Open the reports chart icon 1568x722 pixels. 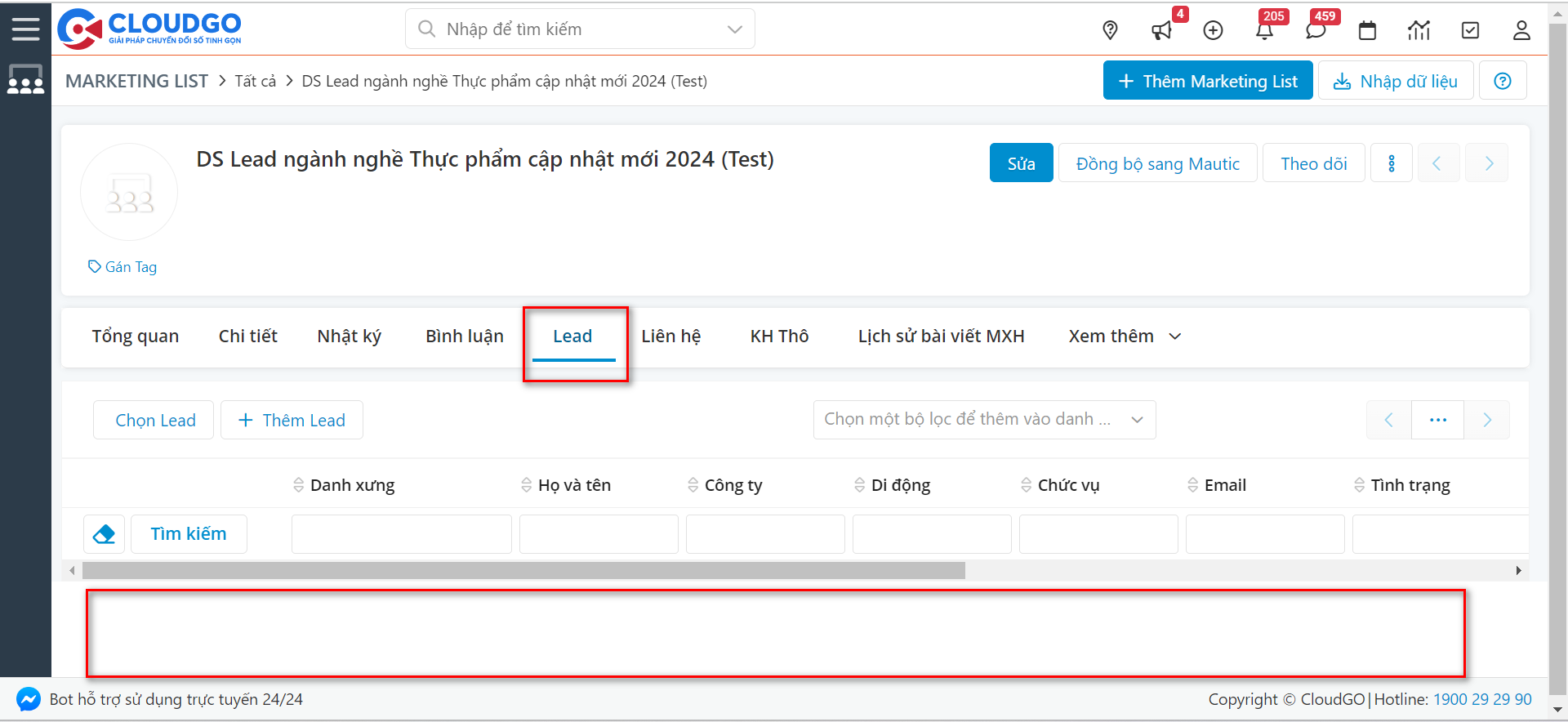tap(1419, 30)
